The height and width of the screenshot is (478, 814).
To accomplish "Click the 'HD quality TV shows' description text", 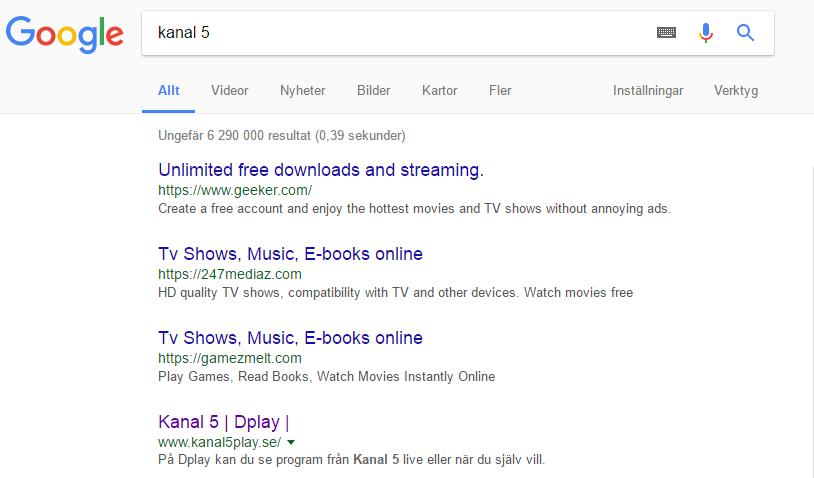I will click(x=396, y=293).
